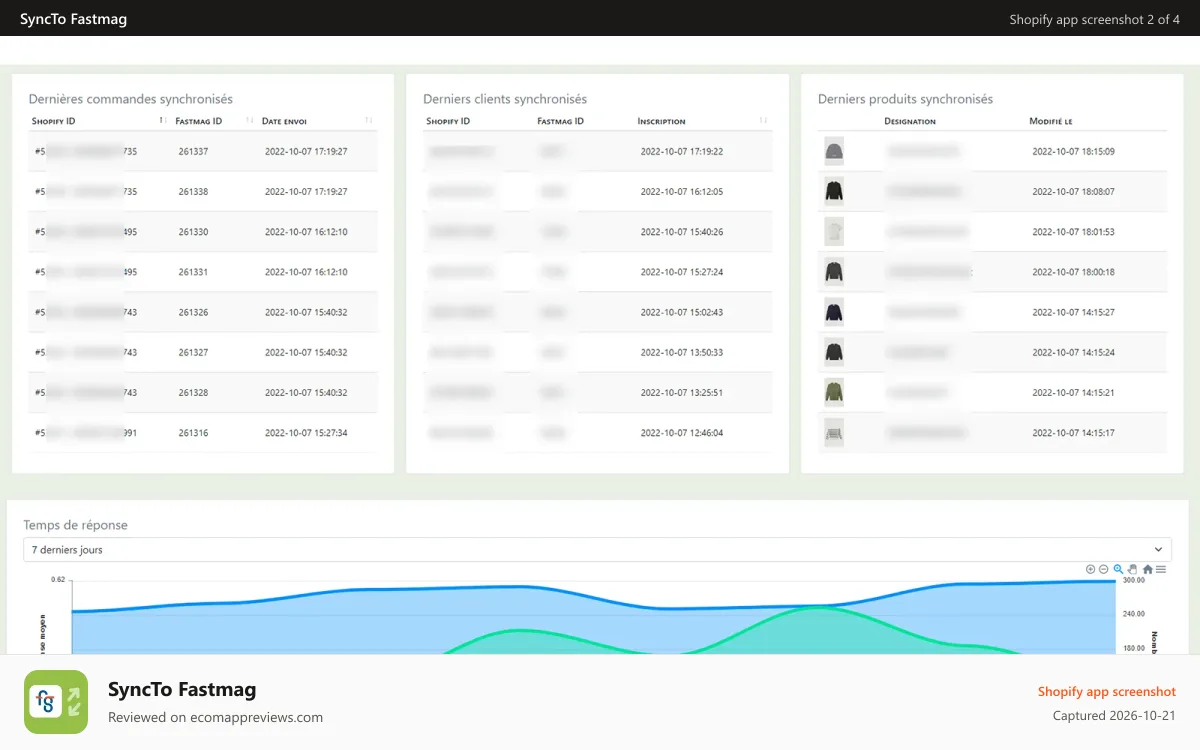
Task: Sort orders by Shopify ID arrow icon
Action: point(162,121)
